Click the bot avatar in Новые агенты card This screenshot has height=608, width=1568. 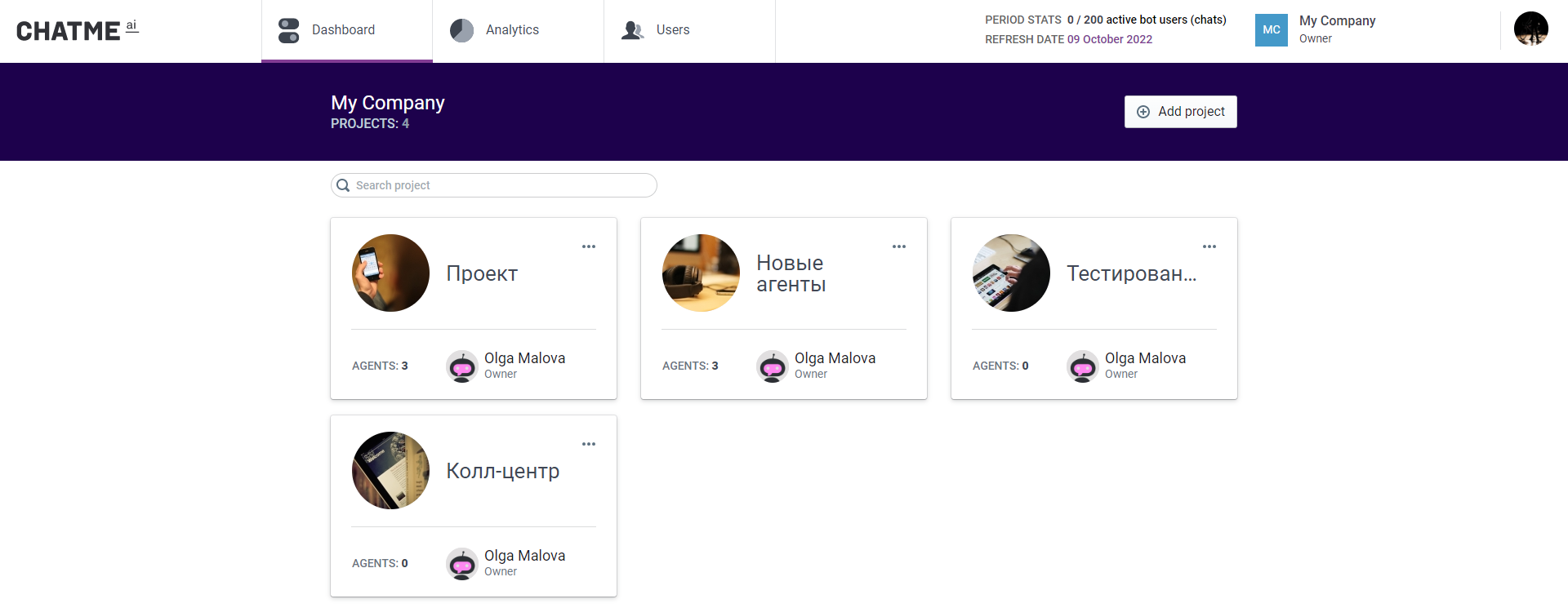pyautogui.click(x=773, y=366)
